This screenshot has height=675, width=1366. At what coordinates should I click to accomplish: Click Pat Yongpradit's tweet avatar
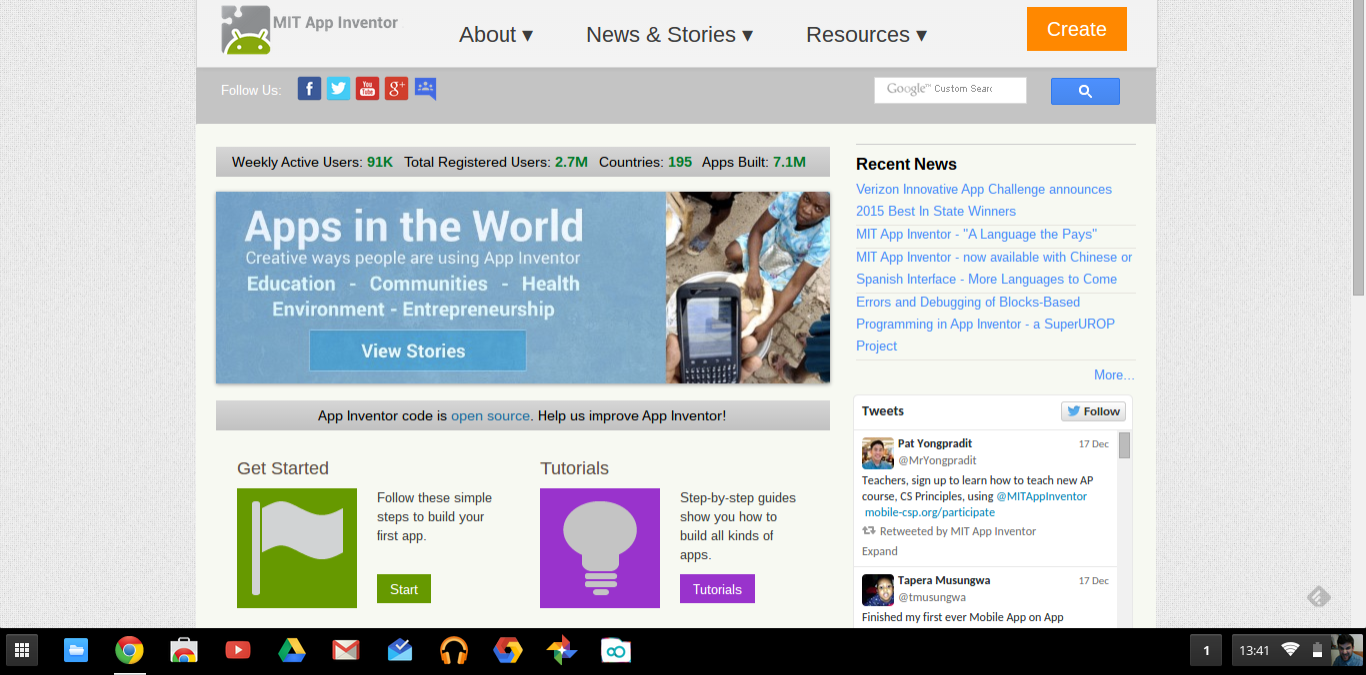(878, 453)
